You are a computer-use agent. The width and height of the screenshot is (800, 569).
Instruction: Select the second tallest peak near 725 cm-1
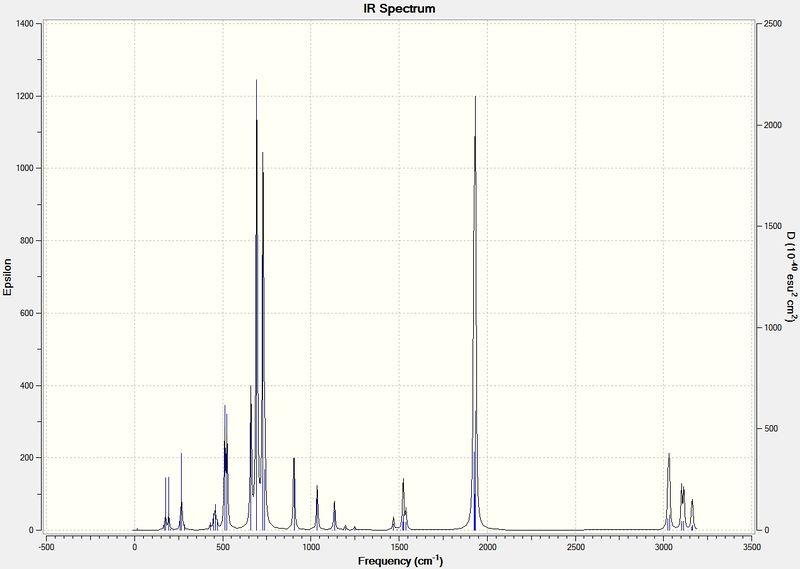pyautogui.click(x=263, y=340)
